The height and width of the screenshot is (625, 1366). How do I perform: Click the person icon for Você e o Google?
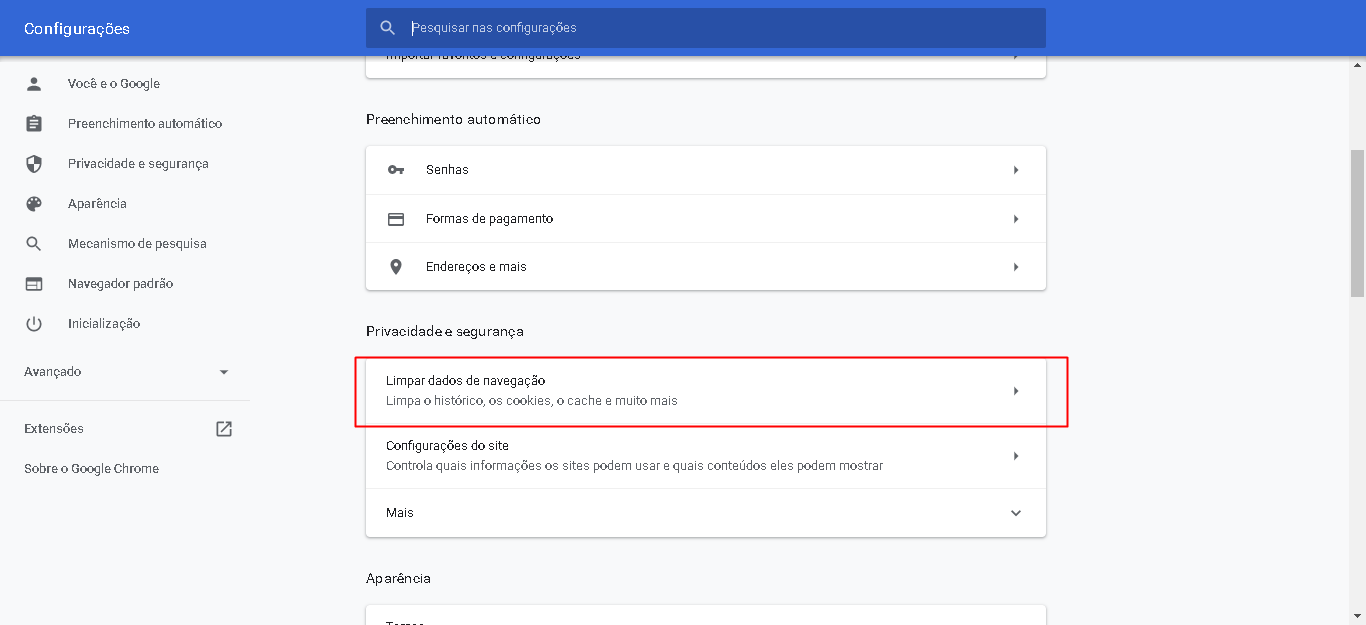34,84
